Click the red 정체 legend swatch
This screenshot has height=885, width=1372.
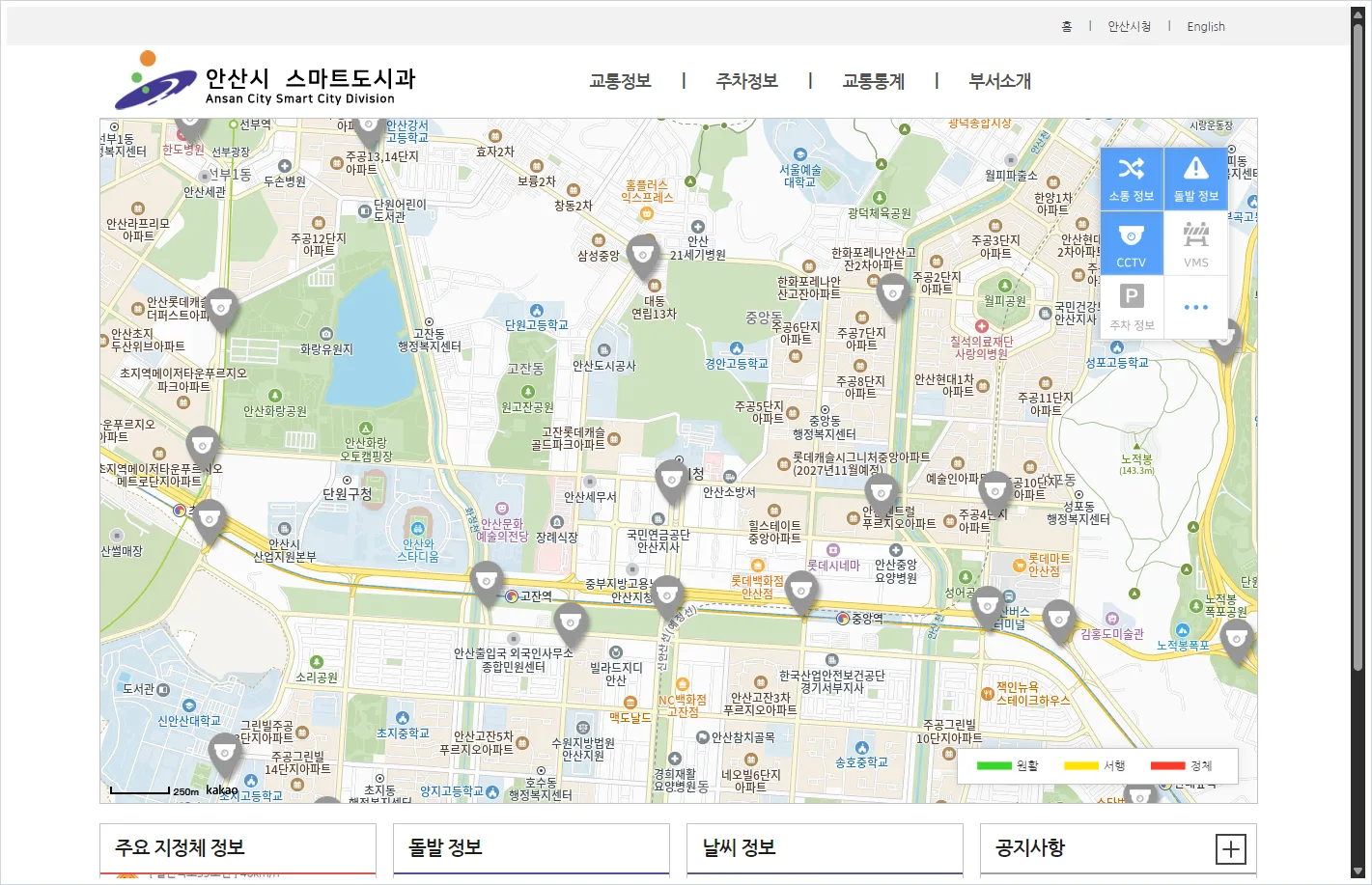point(1167,766)
